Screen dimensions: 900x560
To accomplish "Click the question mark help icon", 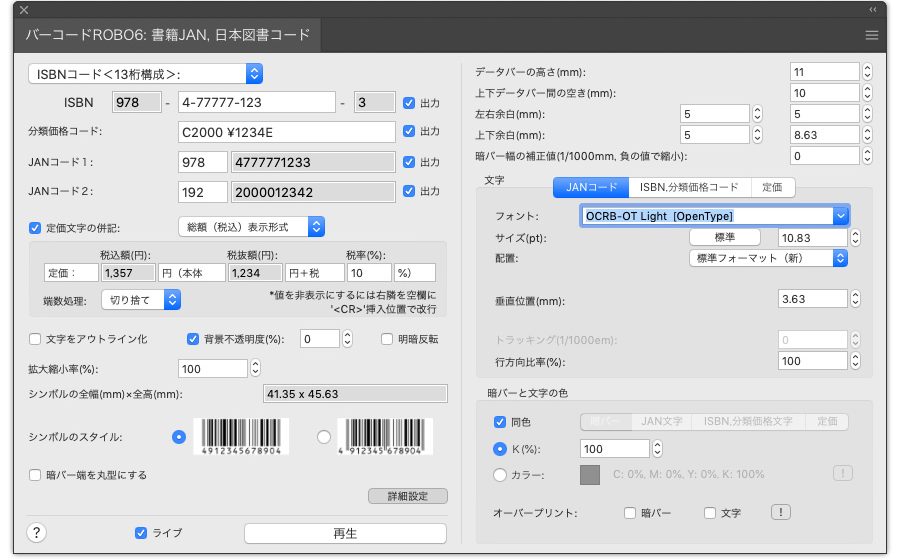I will [38, 533].
